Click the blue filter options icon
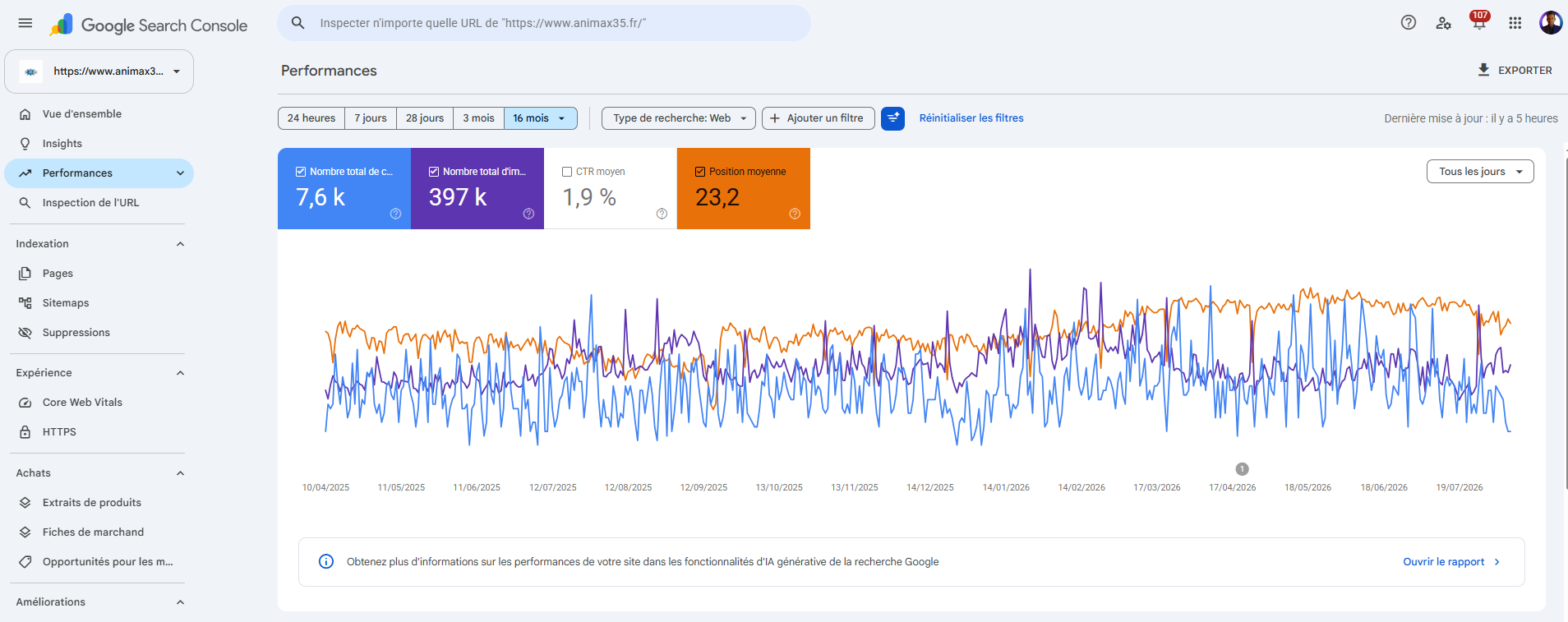The image size is (1568, 622). 892,118
